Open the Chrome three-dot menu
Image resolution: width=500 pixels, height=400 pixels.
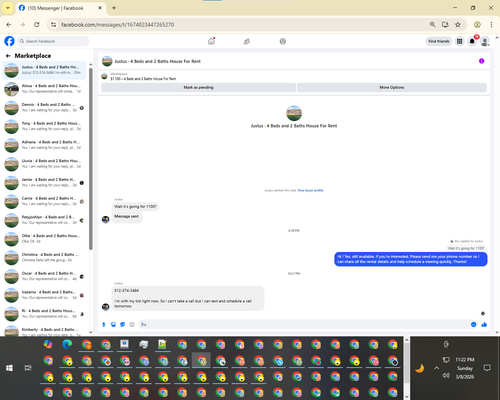[x=491, y=25]
